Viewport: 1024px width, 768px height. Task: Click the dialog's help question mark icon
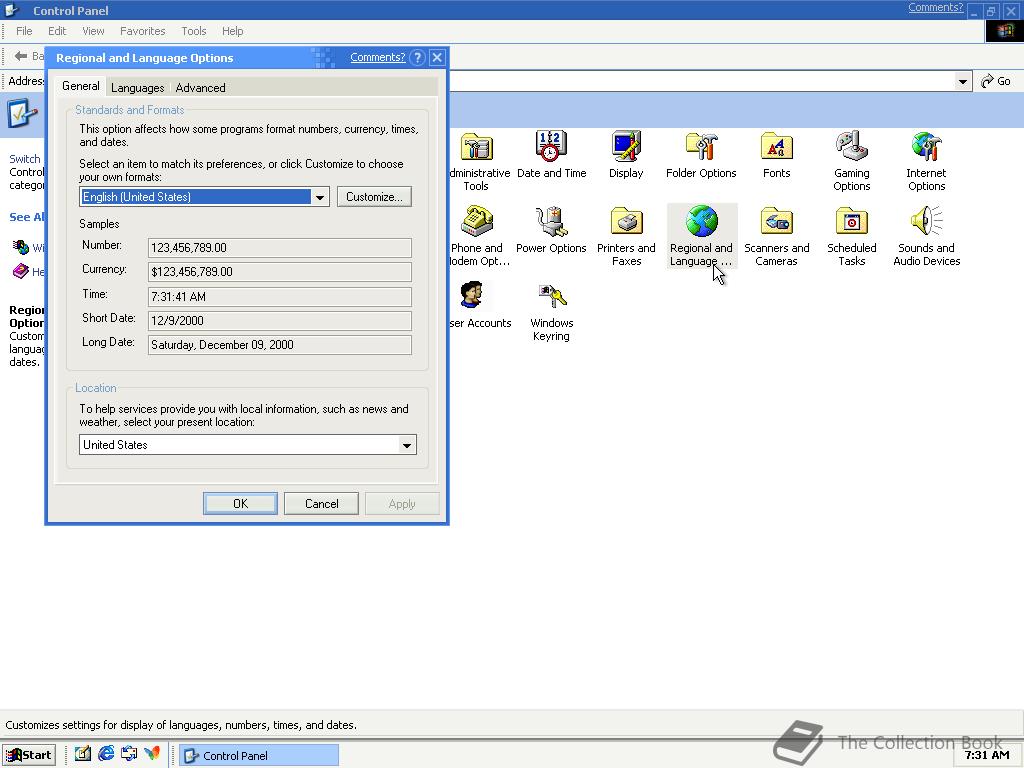[x=417, y=57]
